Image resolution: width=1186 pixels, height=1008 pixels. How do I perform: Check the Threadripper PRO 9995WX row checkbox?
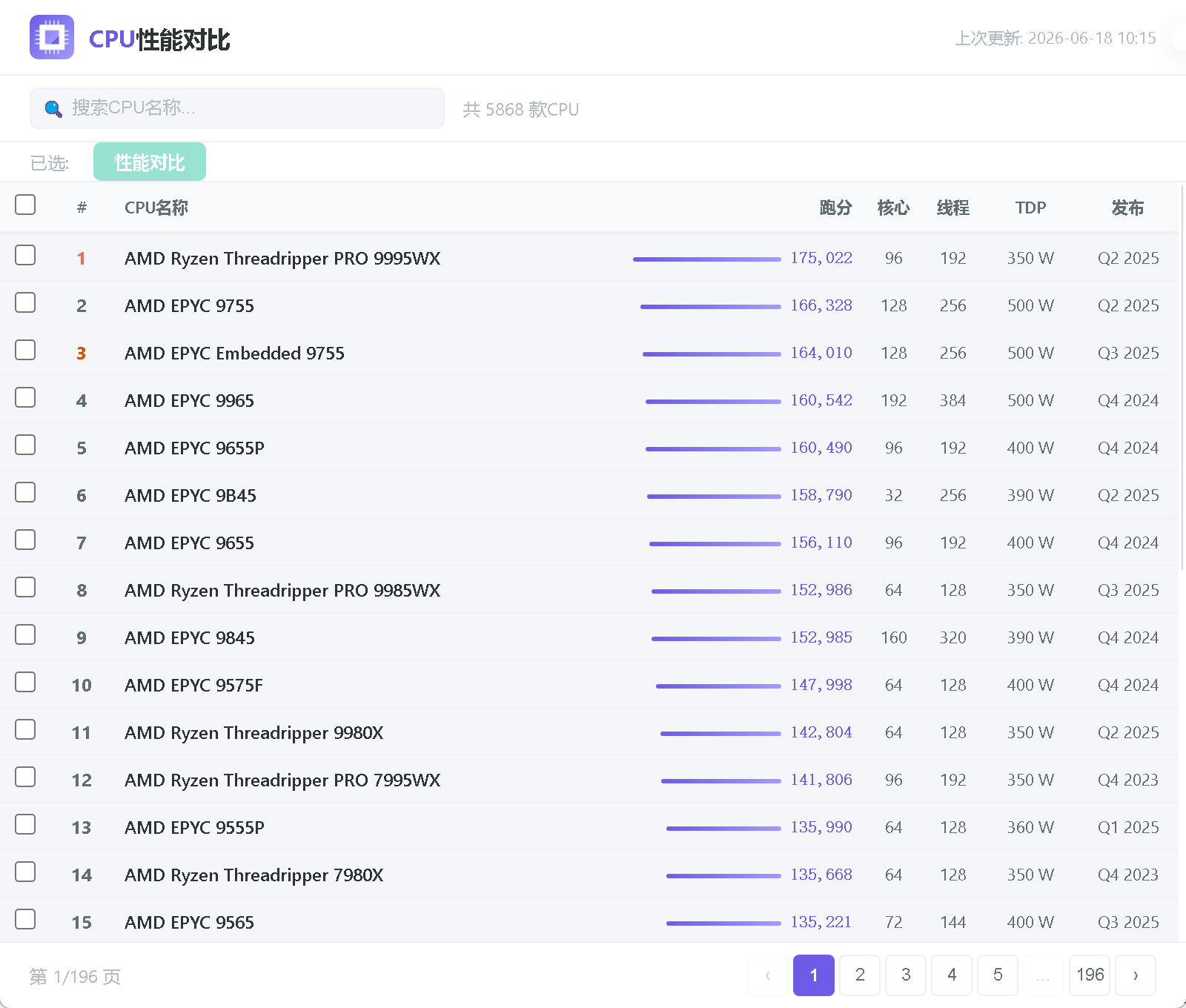pyautogui.click(x=25, y=255)
